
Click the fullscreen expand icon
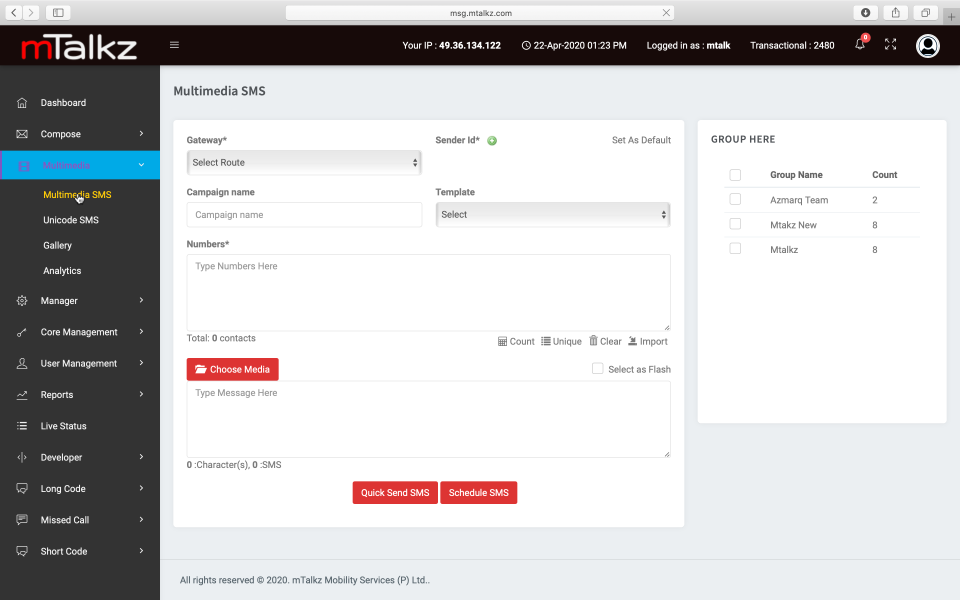pos(890,45)
